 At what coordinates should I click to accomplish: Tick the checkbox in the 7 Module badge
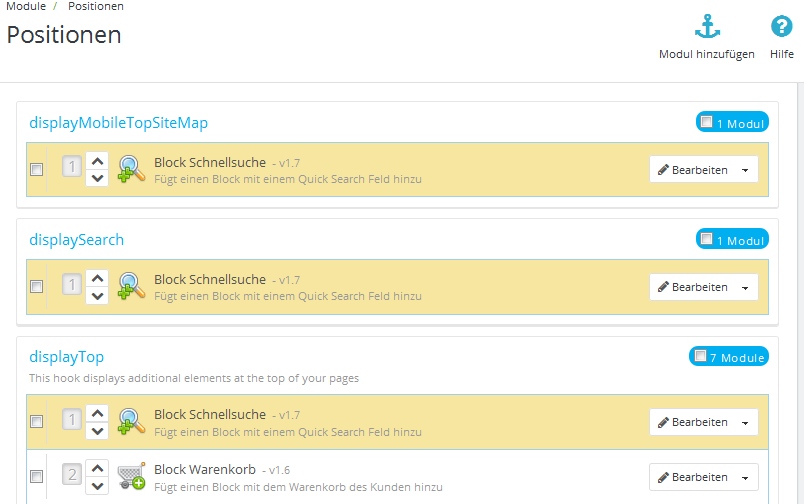click(701, 356)
